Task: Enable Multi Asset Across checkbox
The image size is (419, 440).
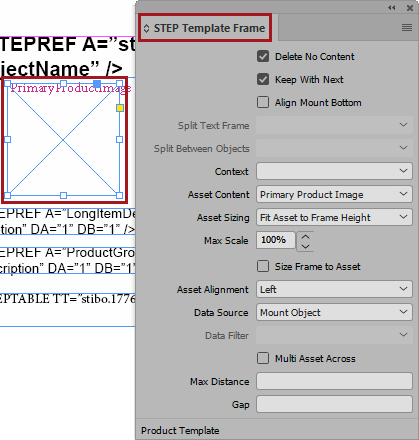Action: click(x=263, y=358)
